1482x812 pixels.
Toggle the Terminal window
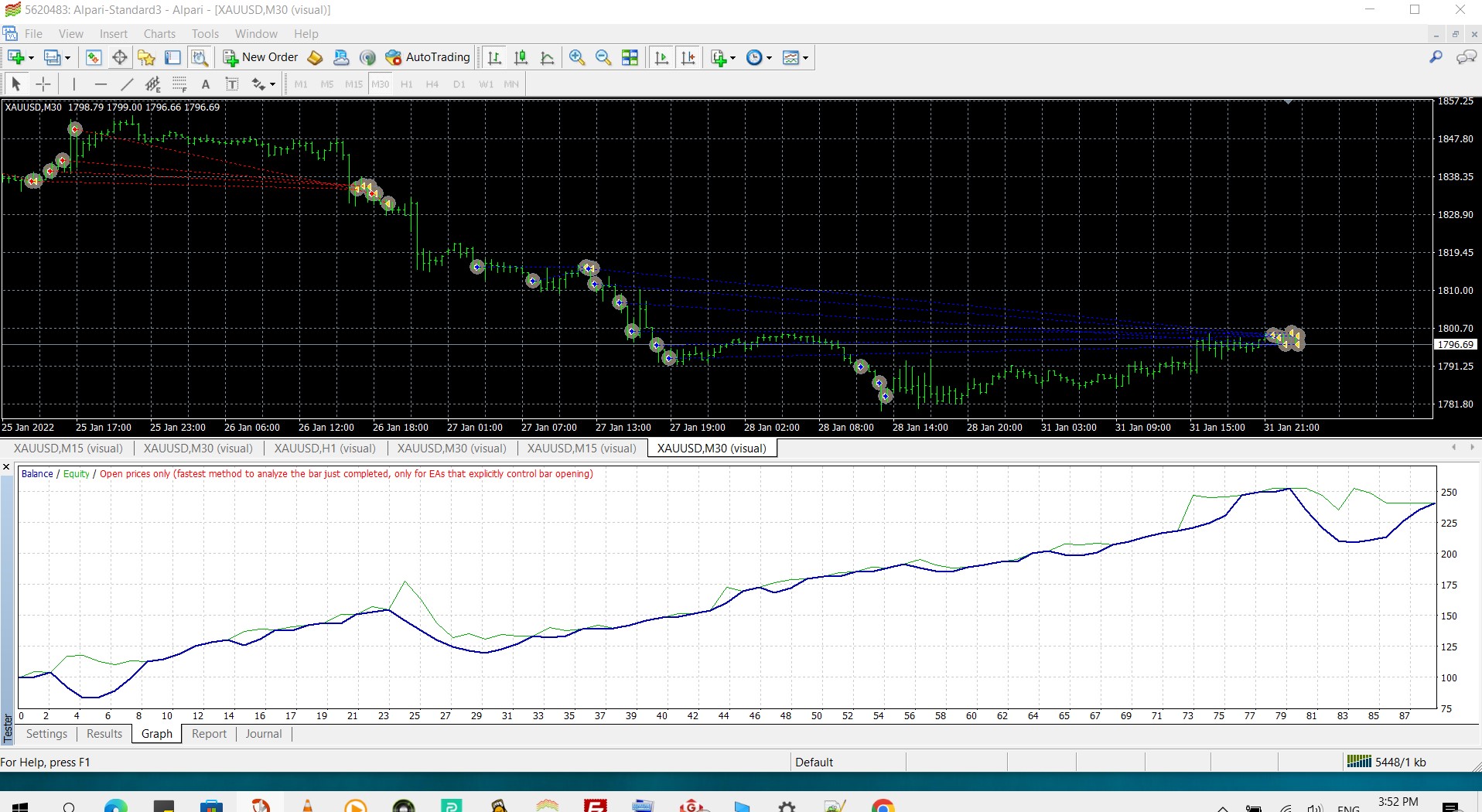[x=172, y=57]
